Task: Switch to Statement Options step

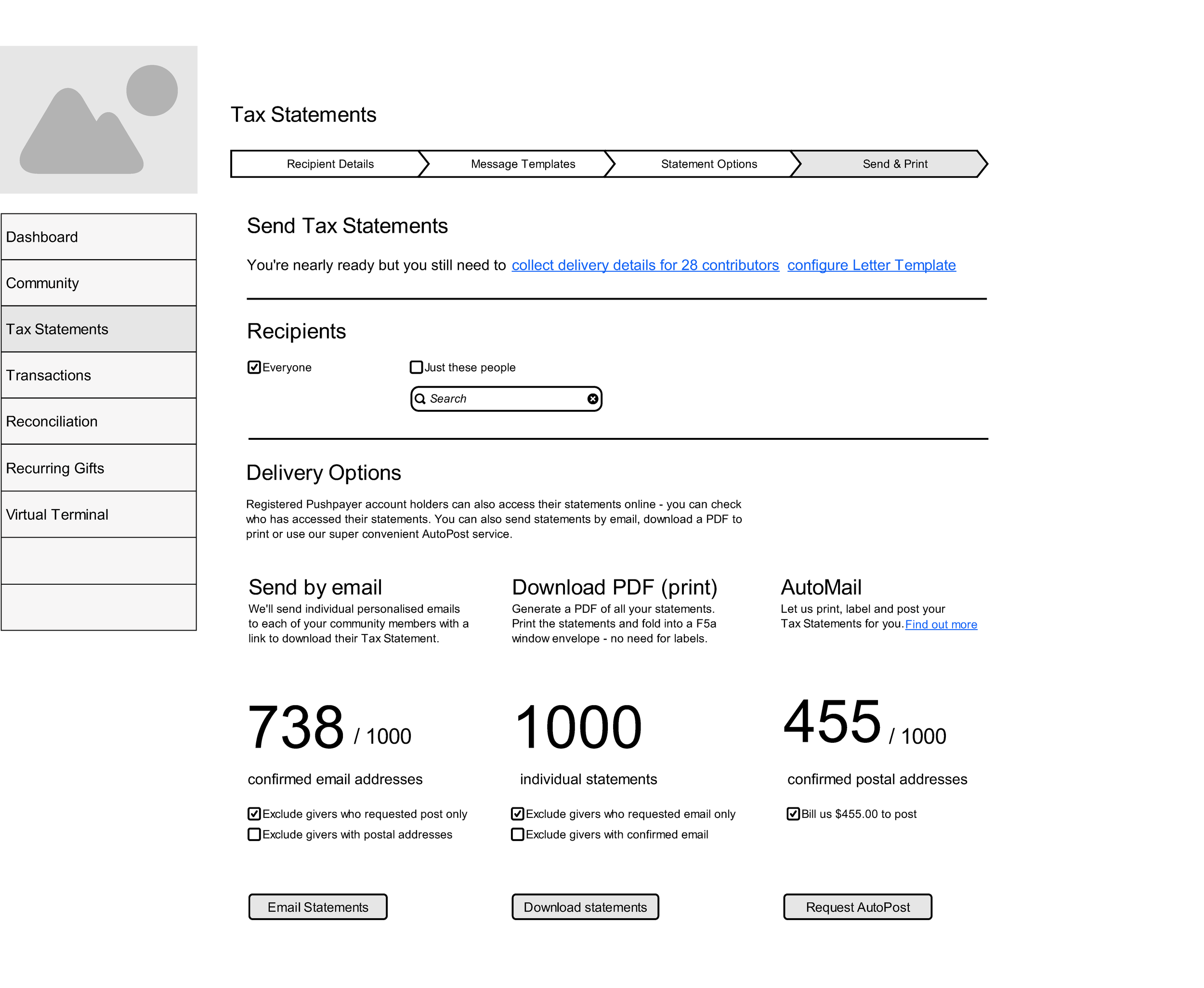Action: 708,164
